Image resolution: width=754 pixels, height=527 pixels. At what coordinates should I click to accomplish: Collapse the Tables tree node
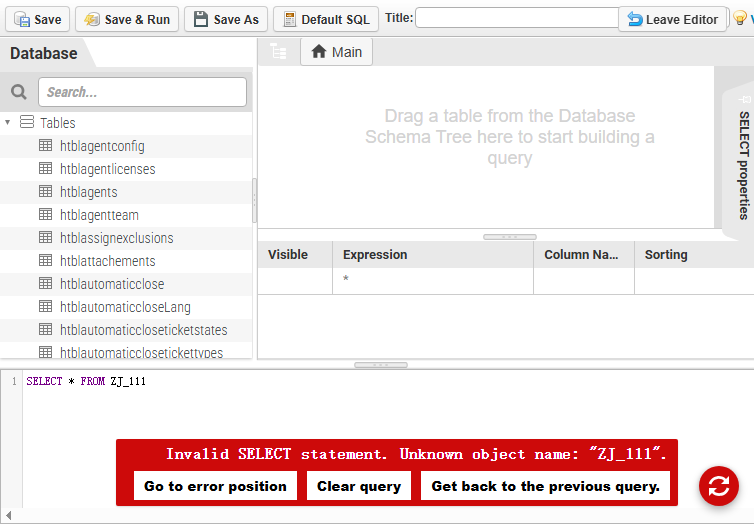tap(8, 122)
